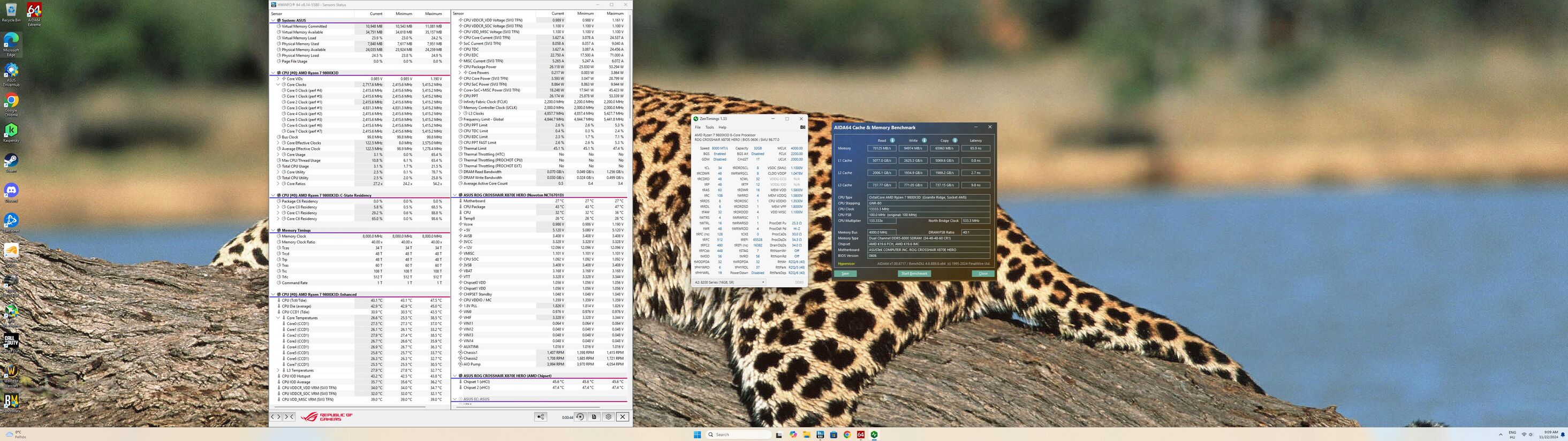Open ZenTimings memory slot dropdown A2: 8200 Series
1568x441 pixels.
[x=729, y=282]
